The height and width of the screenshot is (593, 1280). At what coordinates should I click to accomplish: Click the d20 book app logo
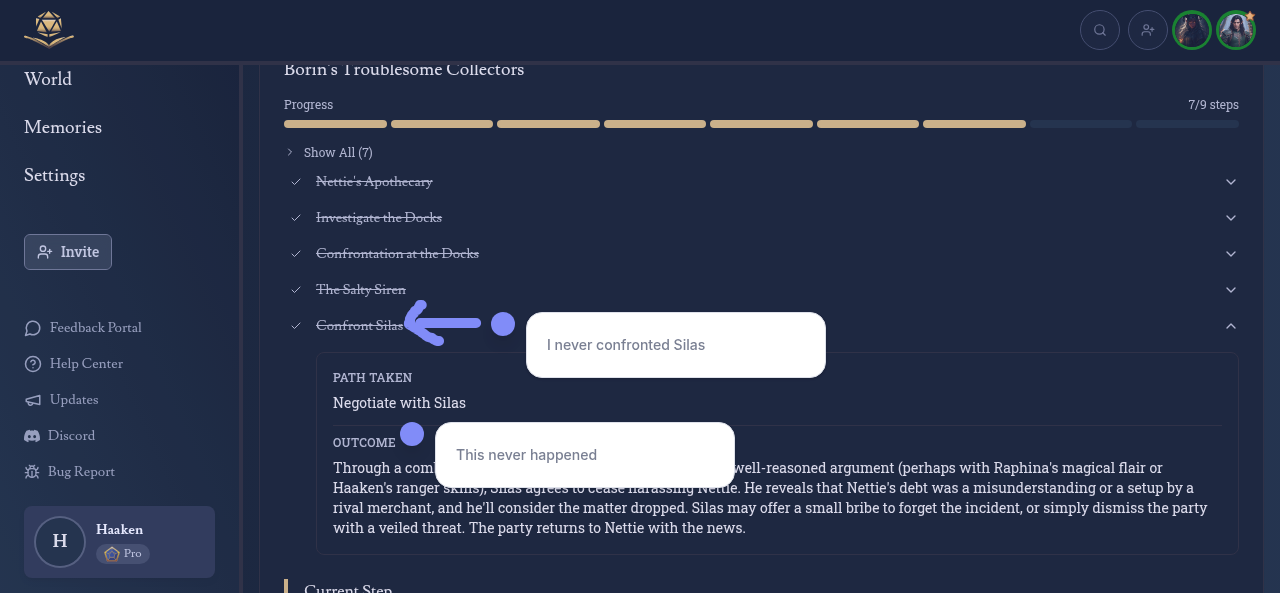click(x=49, y=30)
